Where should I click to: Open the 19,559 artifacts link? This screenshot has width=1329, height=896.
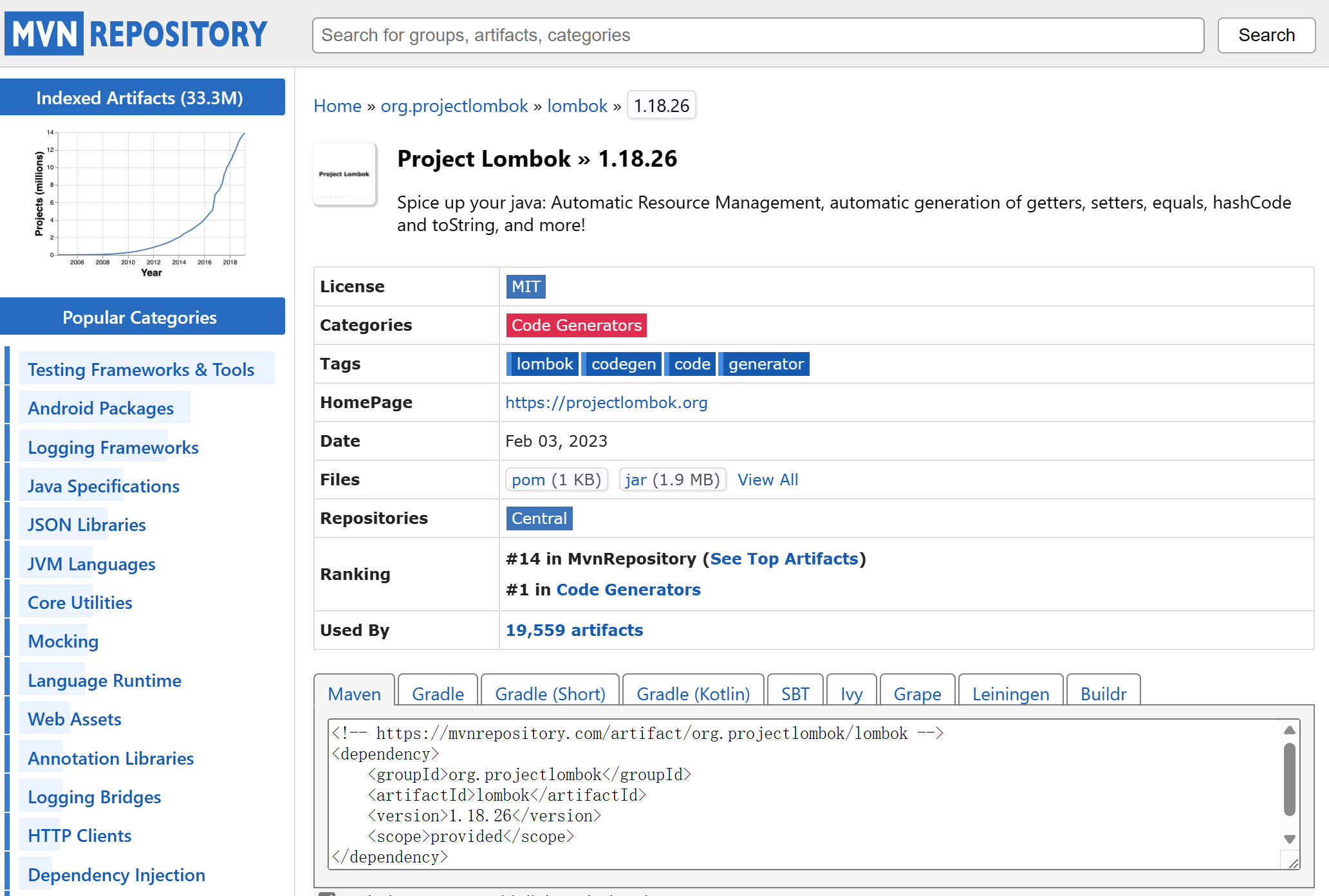click(x=574, y=630)
